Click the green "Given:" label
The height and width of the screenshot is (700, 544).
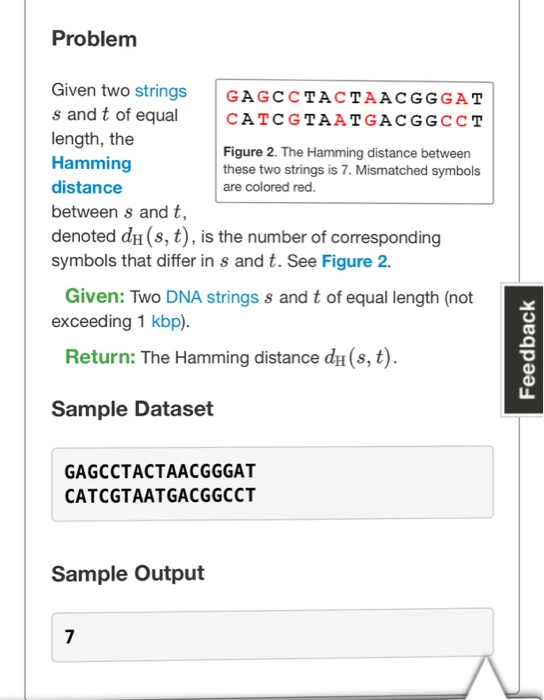[x=95, y=296]
